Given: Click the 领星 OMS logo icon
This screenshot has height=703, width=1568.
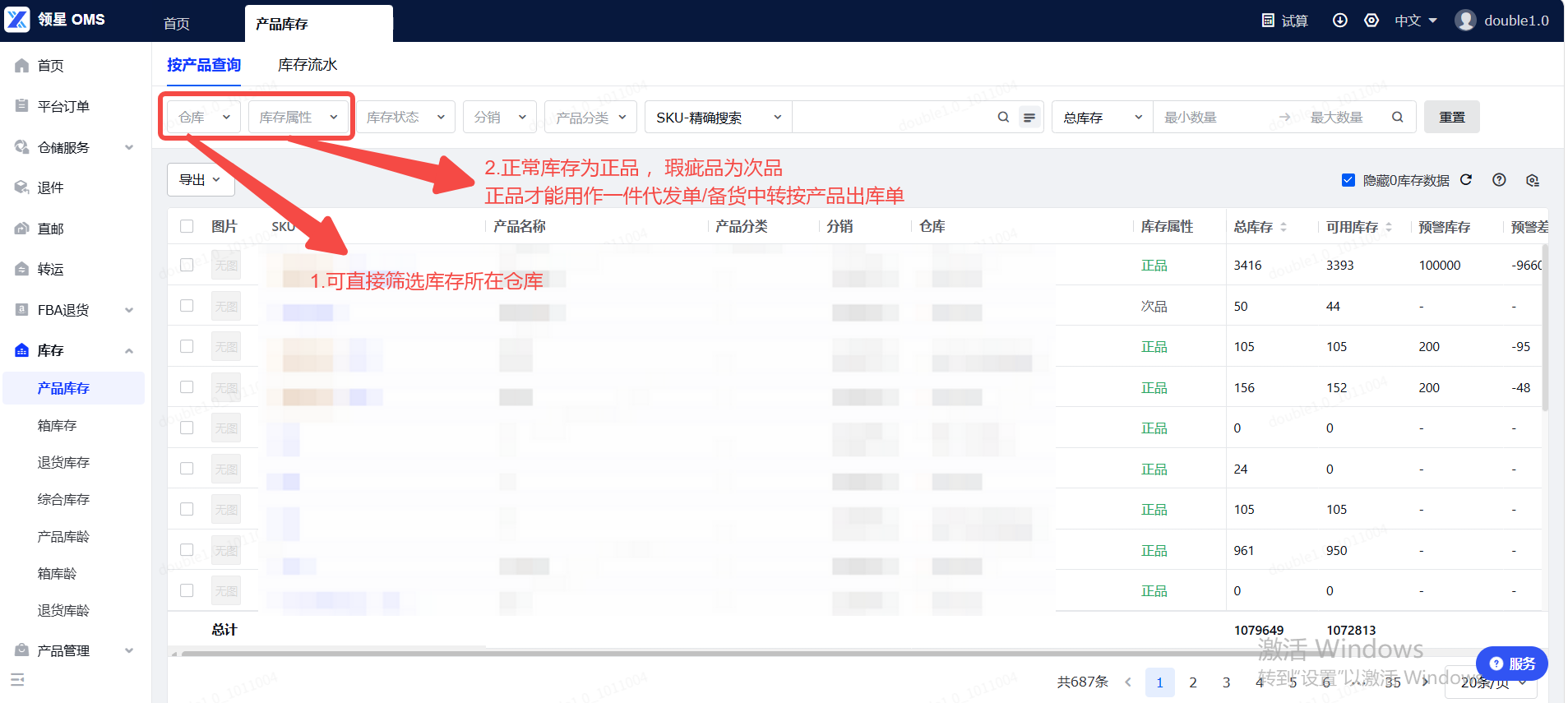Looking at the screenshot, I should click(17, 20).
